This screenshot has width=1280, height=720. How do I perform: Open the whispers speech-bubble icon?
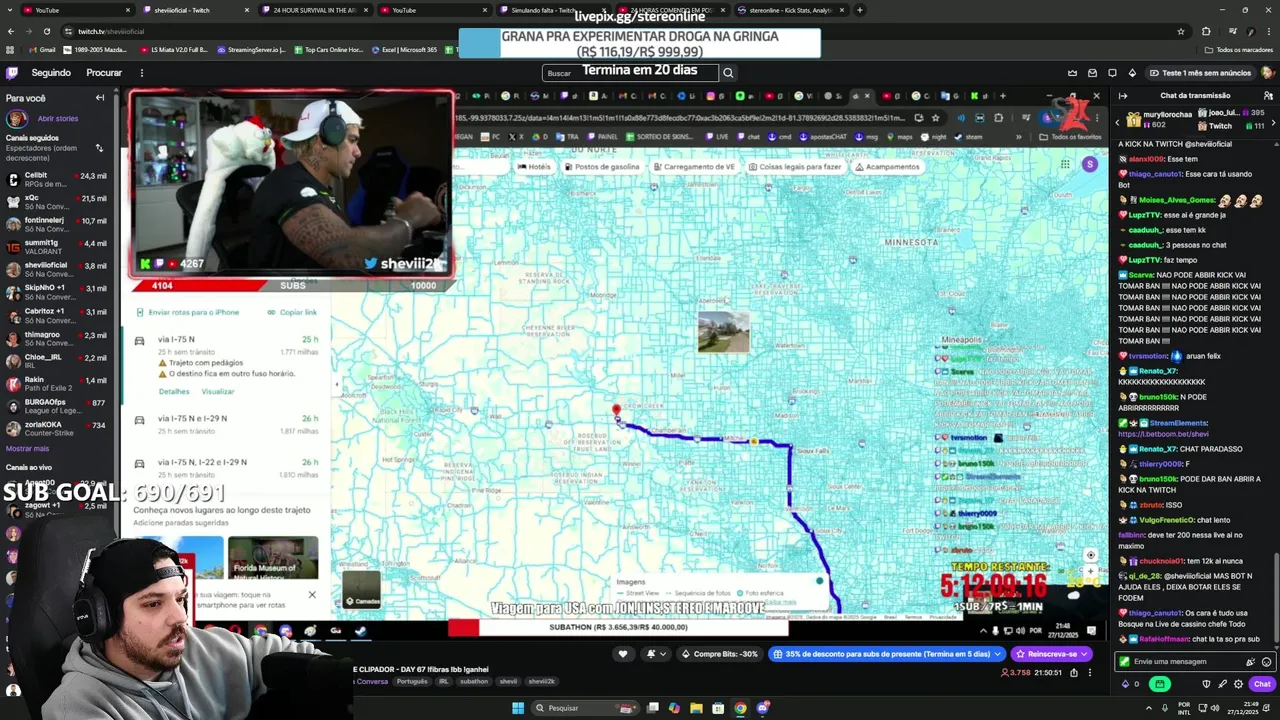(x=1112, y=73)
